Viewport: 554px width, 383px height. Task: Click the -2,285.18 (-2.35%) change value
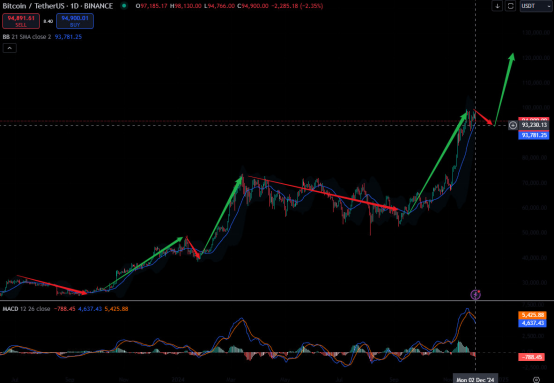click(297, 6)
